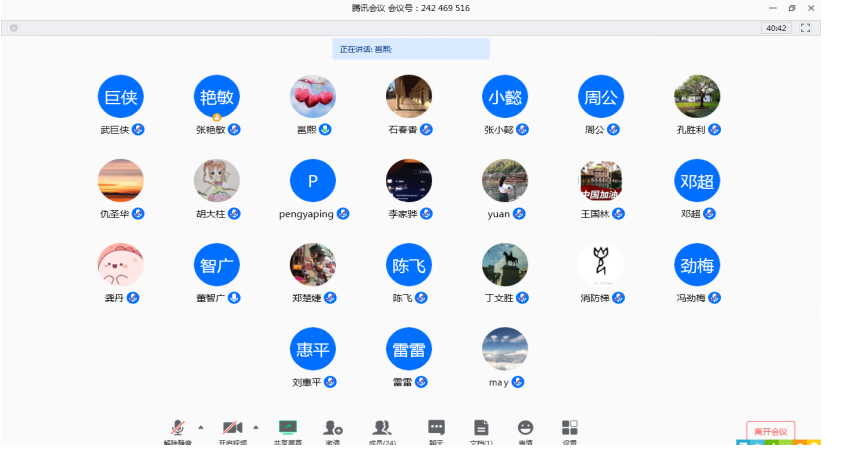Click 消防梯 participant's avatar

(x=601, y=265)
